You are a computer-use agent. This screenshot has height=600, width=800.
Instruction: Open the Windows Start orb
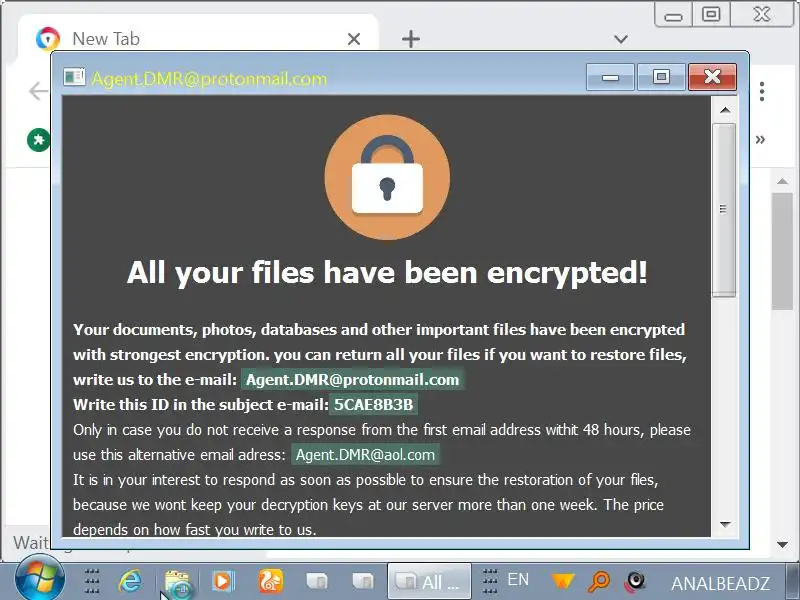[x=40, y=580]
